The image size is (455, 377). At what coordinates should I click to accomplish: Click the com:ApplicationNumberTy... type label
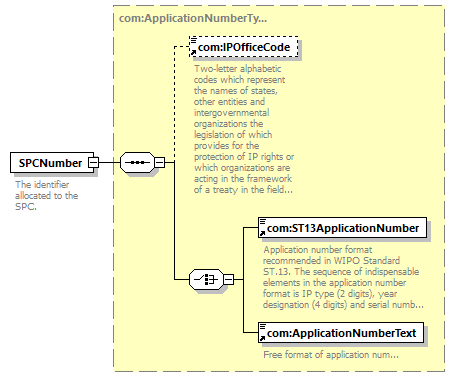coord(193,18)
